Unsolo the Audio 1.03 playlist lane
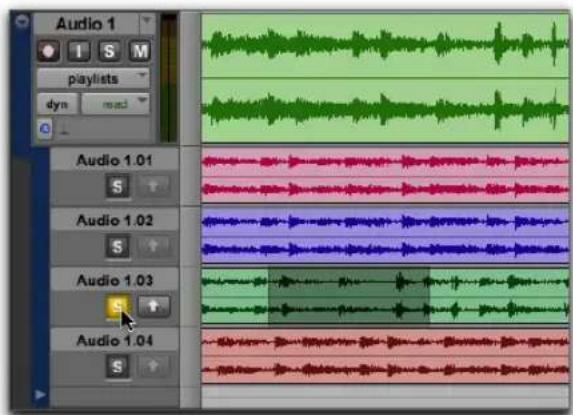The width and height of the screenshot is (573, 415). [117, 306]
